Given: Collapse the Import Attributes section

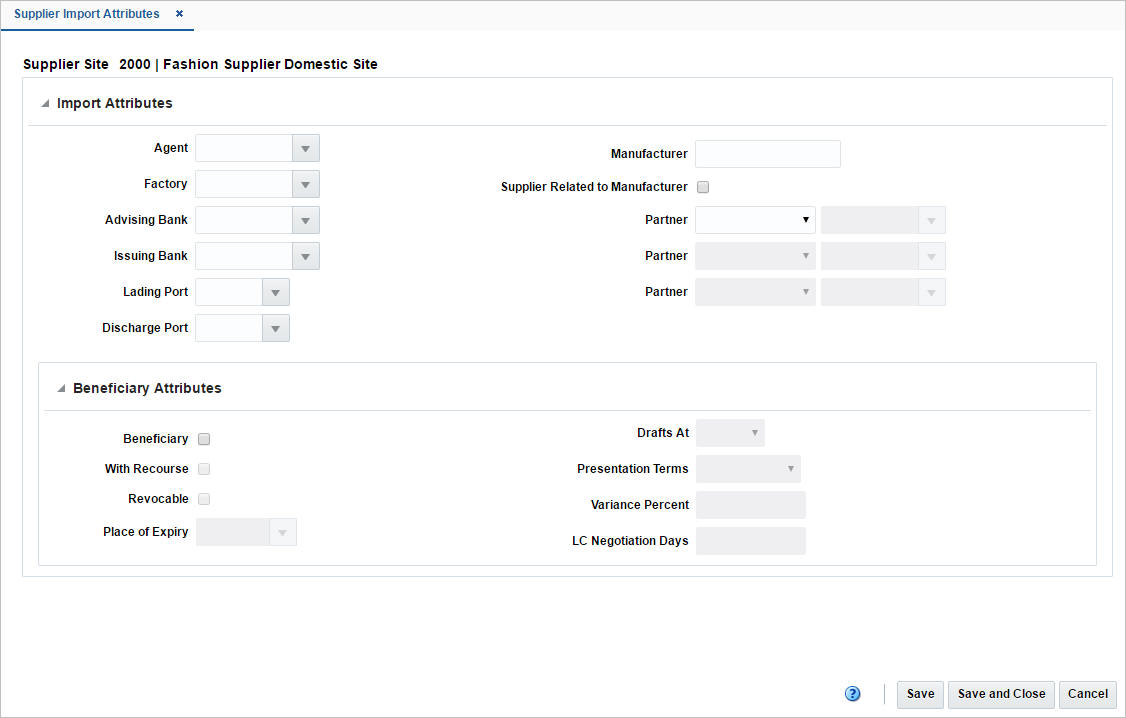Looking at the screenshot, I should tap(44, 102).
